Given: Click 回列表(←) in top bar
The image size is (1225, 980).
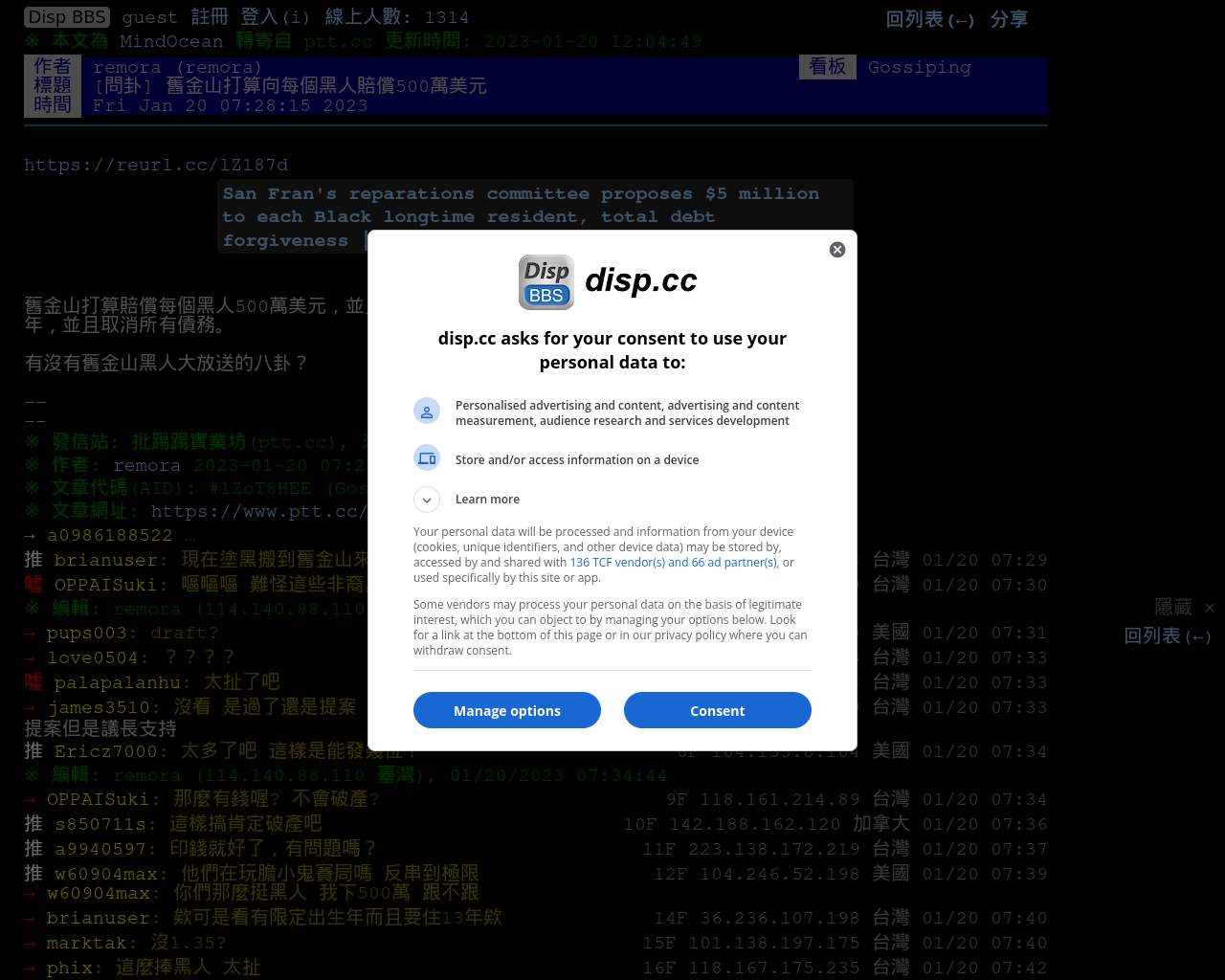Looking at the screenshot, I should click(x=929, y=19).
